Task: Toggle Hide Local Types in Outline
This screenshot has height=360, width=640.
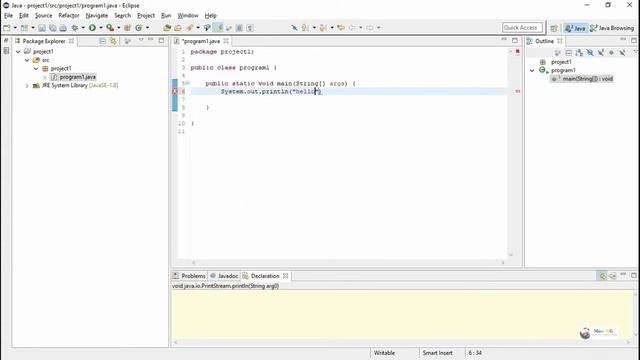Action: (x=622, y=53)
